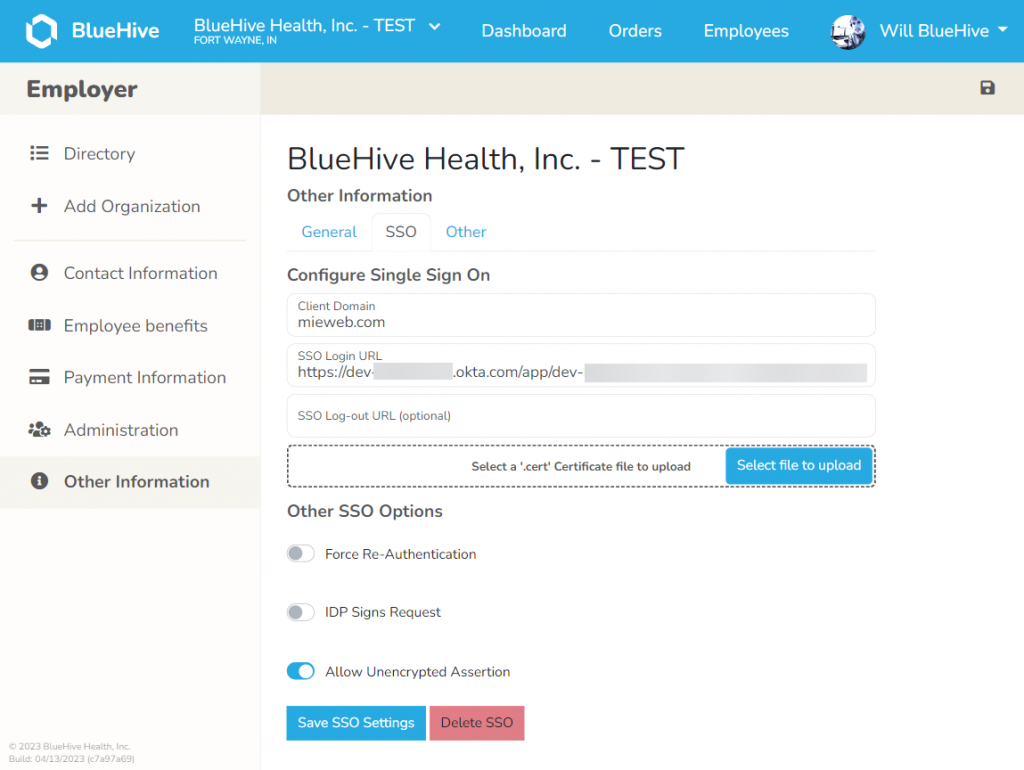
Task: Switch to the General tab
Action: (x=328, y=231)
